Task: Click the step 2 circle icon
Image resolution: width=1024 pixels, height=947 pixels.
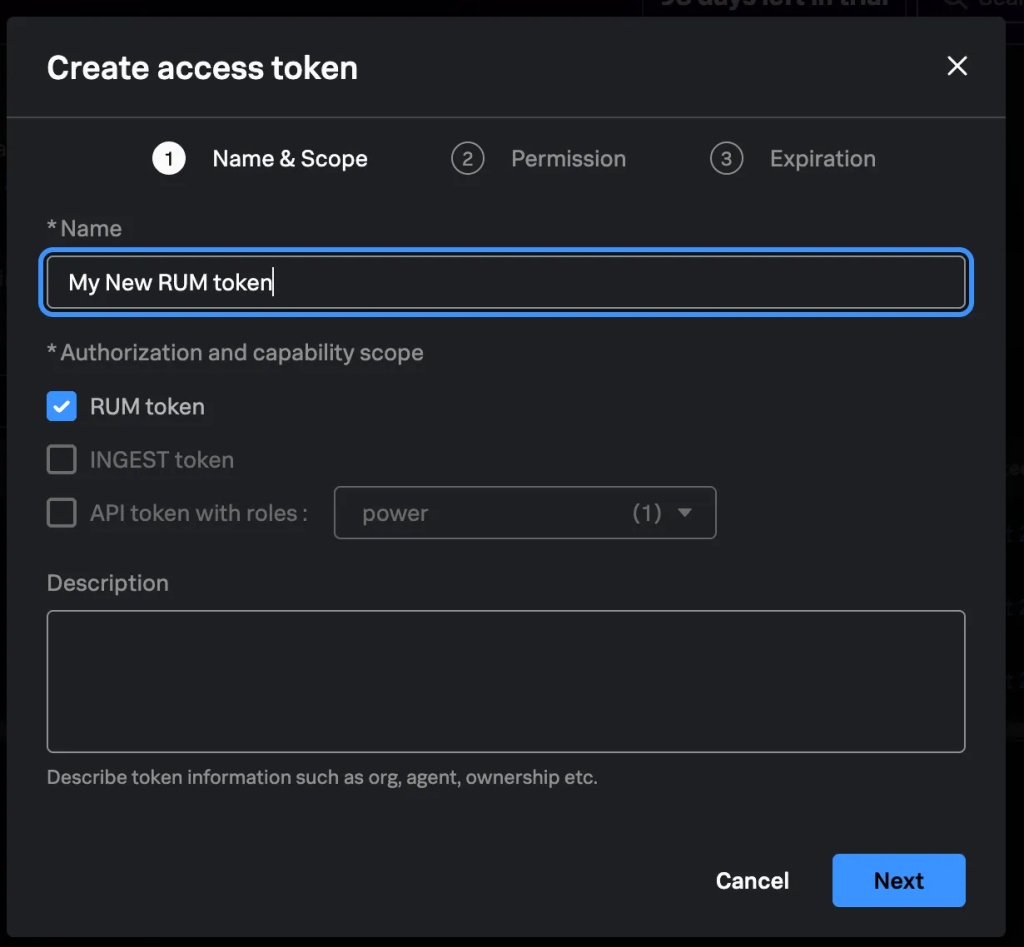Action: (467, 159)
